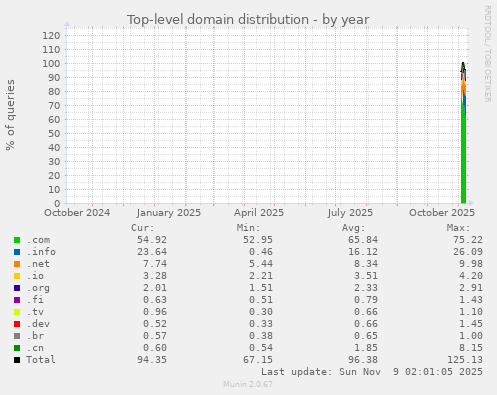Click the .net orange legend swatch

17,264
